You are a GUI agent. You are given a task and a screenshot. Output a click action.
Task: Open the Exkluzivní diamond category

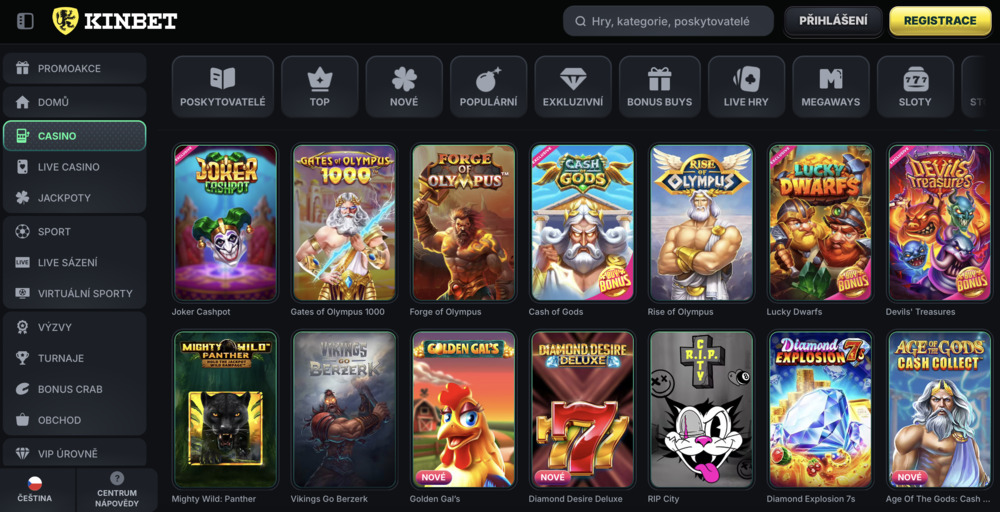[573, 87]
